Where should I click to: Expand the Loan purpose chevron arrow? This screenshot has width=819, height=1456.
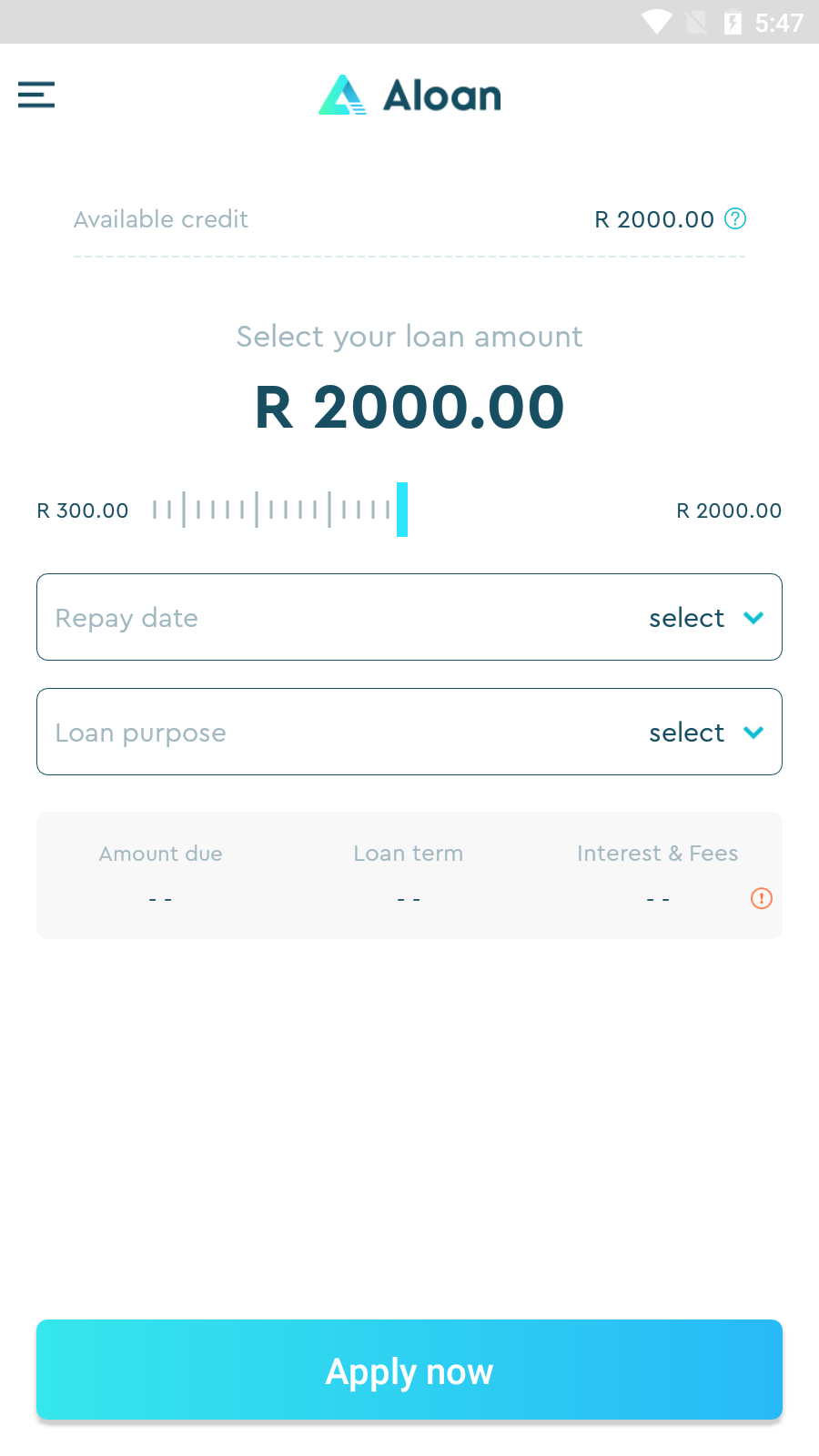point(753,733)
